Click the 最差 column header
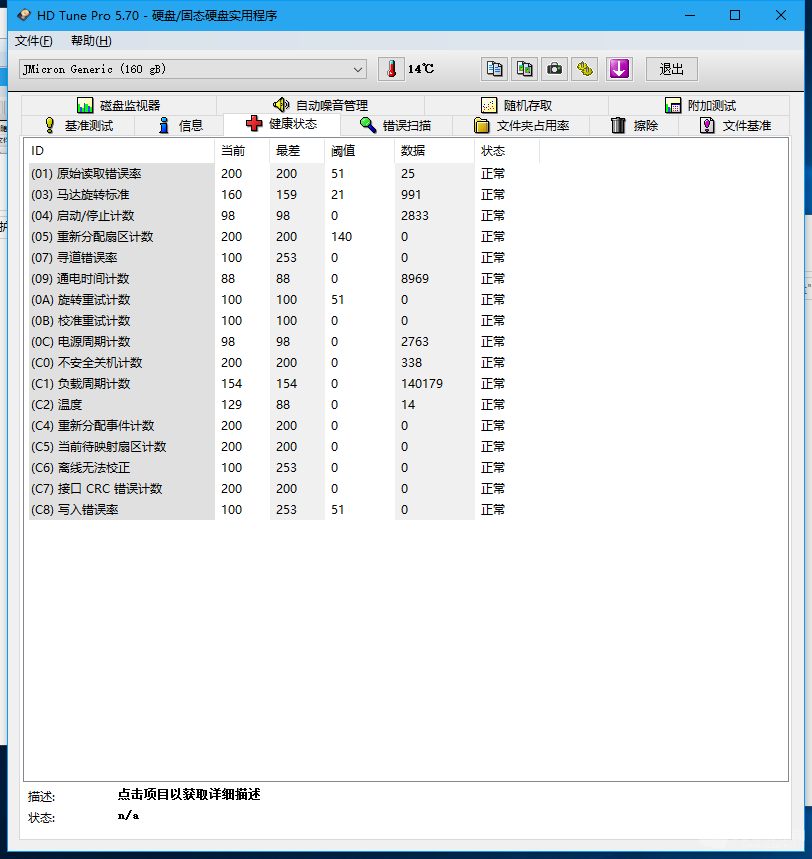 point(297,151)
